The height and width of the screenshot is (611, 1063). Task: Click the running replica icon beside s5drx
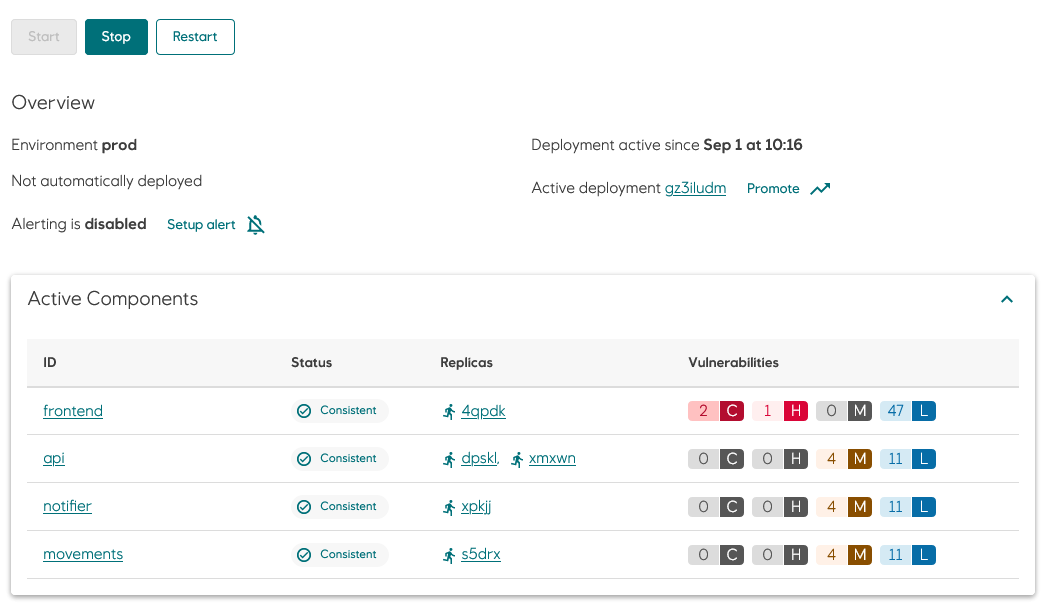(447, 554)
